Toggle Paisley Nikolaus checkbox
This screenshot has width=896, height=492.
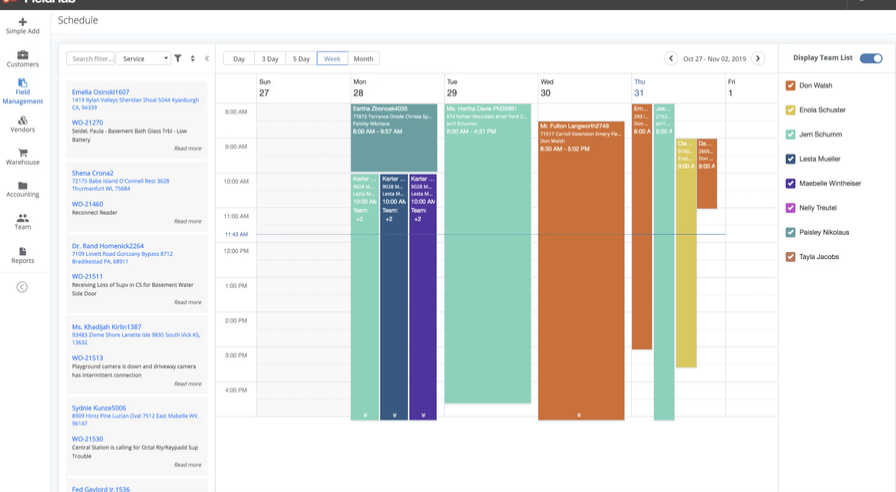(790, 233)
